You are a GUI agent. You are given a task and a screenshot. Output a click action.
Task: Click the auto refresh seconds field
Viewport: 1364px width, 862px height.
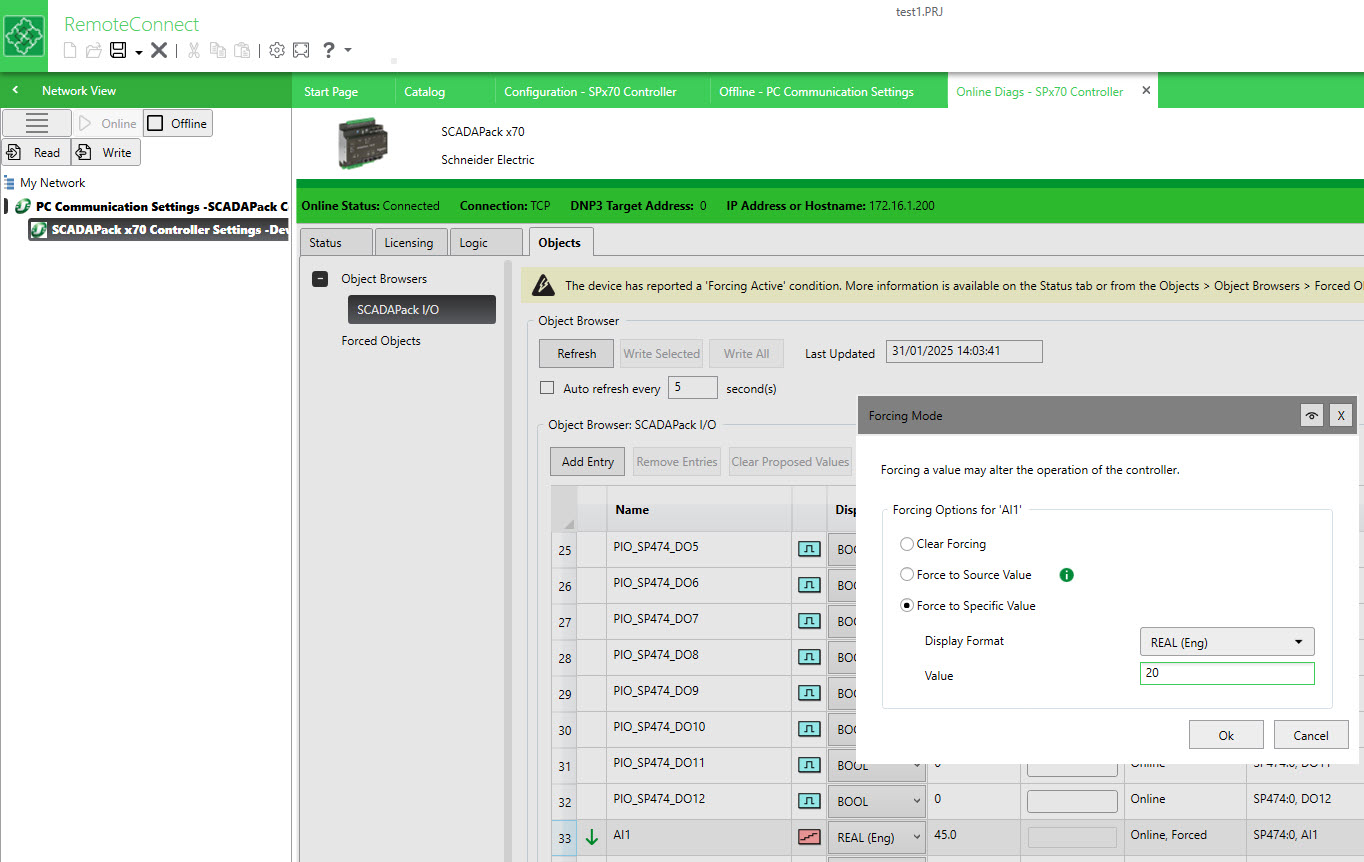(693, 388)
